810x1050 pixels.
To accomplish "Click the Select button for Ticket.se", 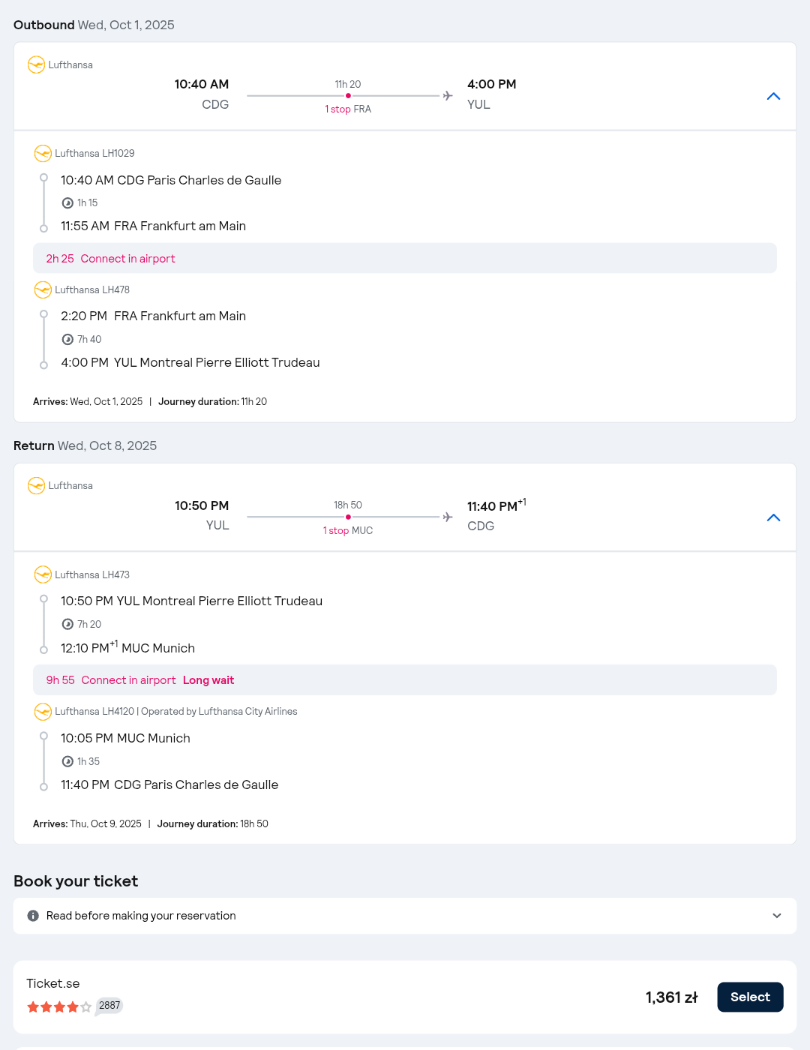I will 750,997.
